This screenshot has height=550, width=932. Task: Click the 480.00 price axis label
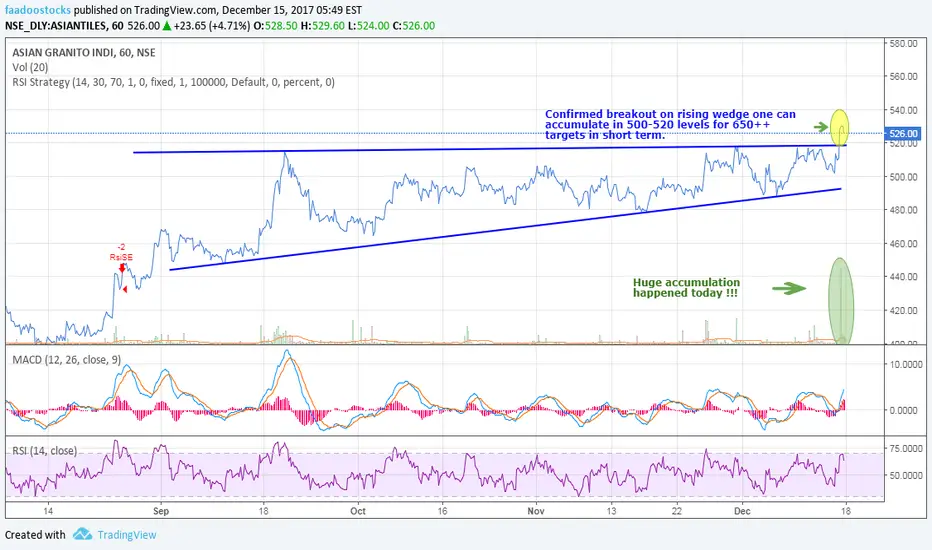pos(903,210)
